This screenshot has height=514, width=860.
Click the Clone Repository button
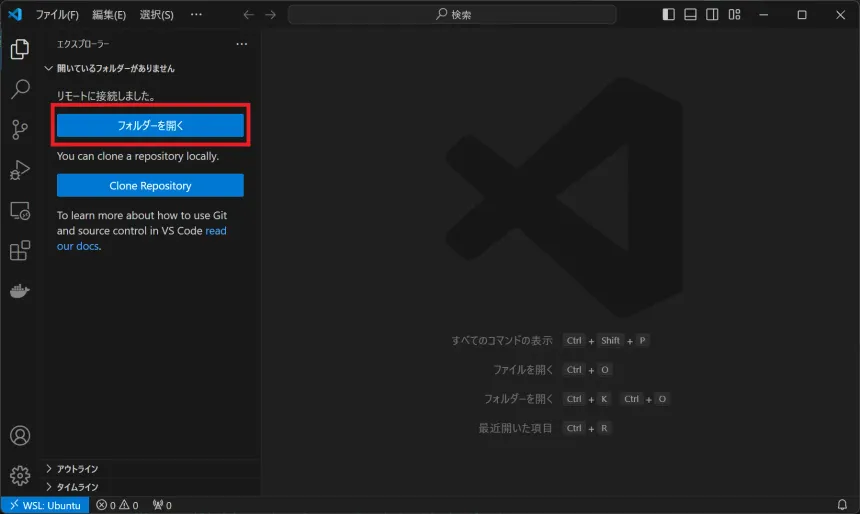click(x=150, y=185)
